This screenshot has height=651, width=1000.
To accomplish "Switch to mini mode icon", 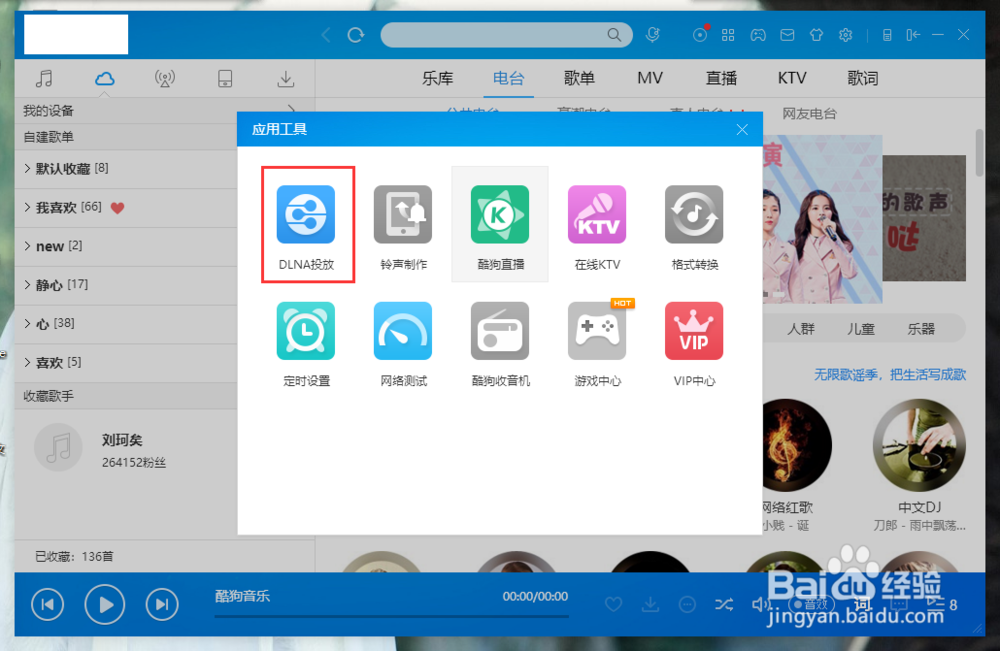I will pos(913,34).
